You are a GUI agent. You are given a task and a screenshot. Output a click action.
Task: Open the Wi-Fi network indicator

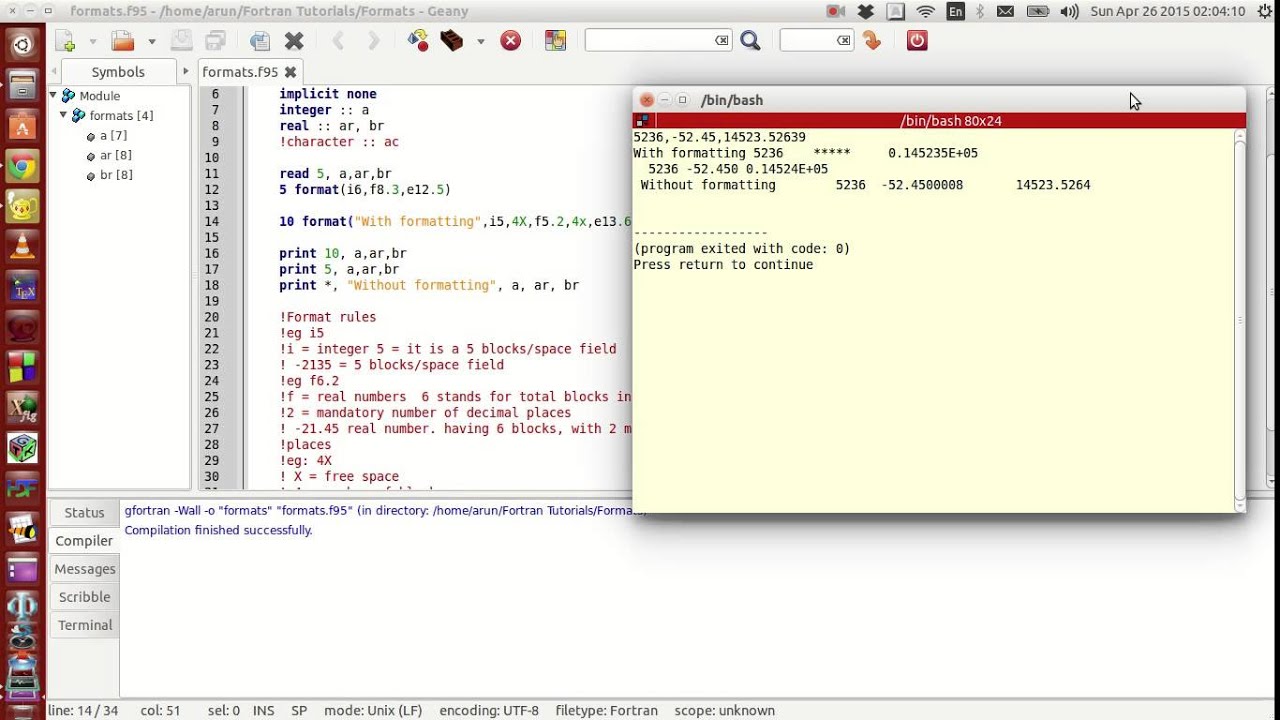click(926, 11)
